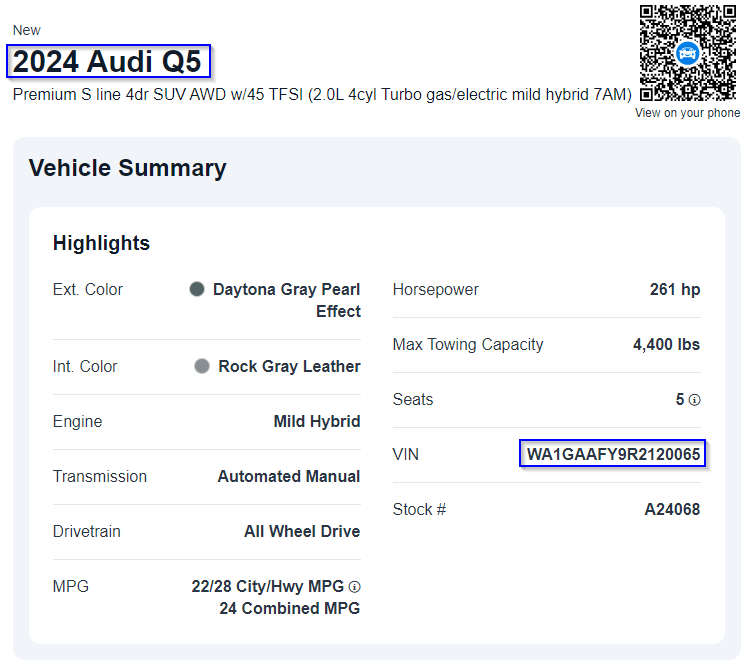Click the 'New' condition label
The image size is (751, 669).
pos(26,30)
